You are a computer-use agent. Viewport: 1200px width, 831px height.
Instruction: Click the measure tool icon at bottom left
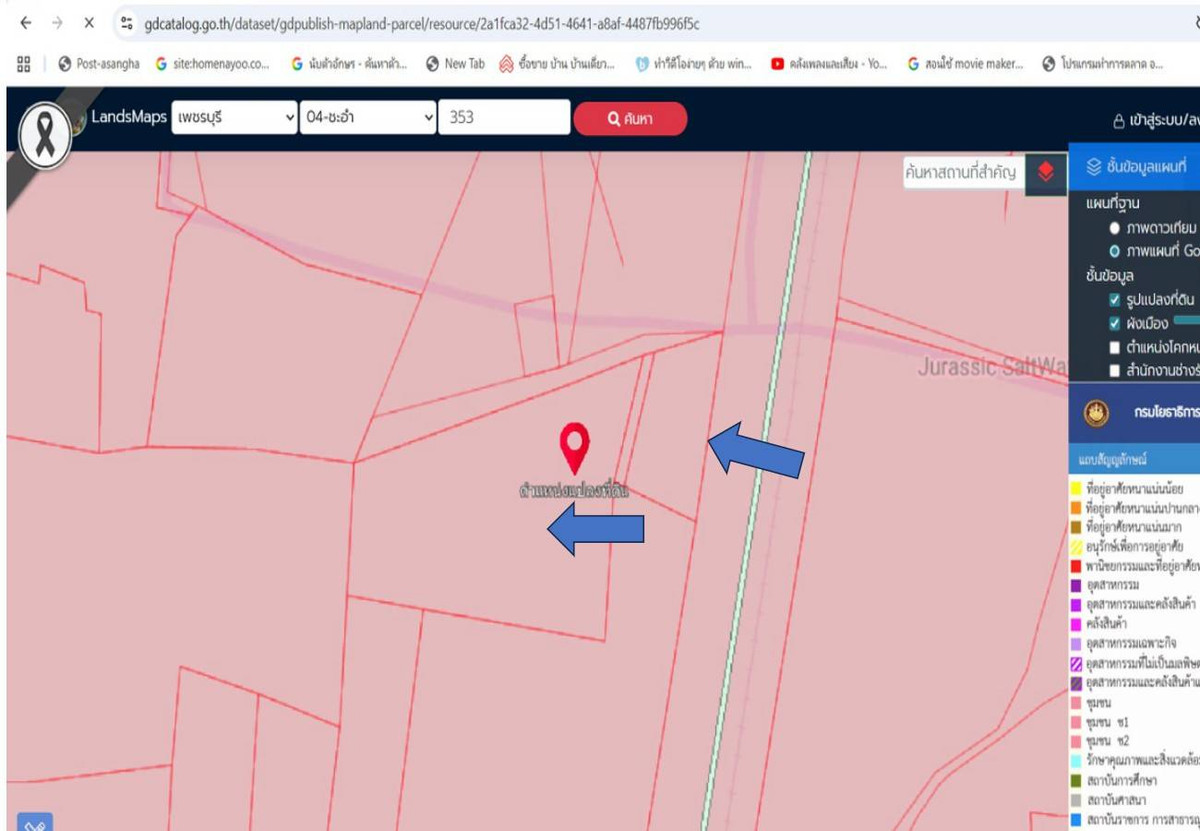coord(35,822)
